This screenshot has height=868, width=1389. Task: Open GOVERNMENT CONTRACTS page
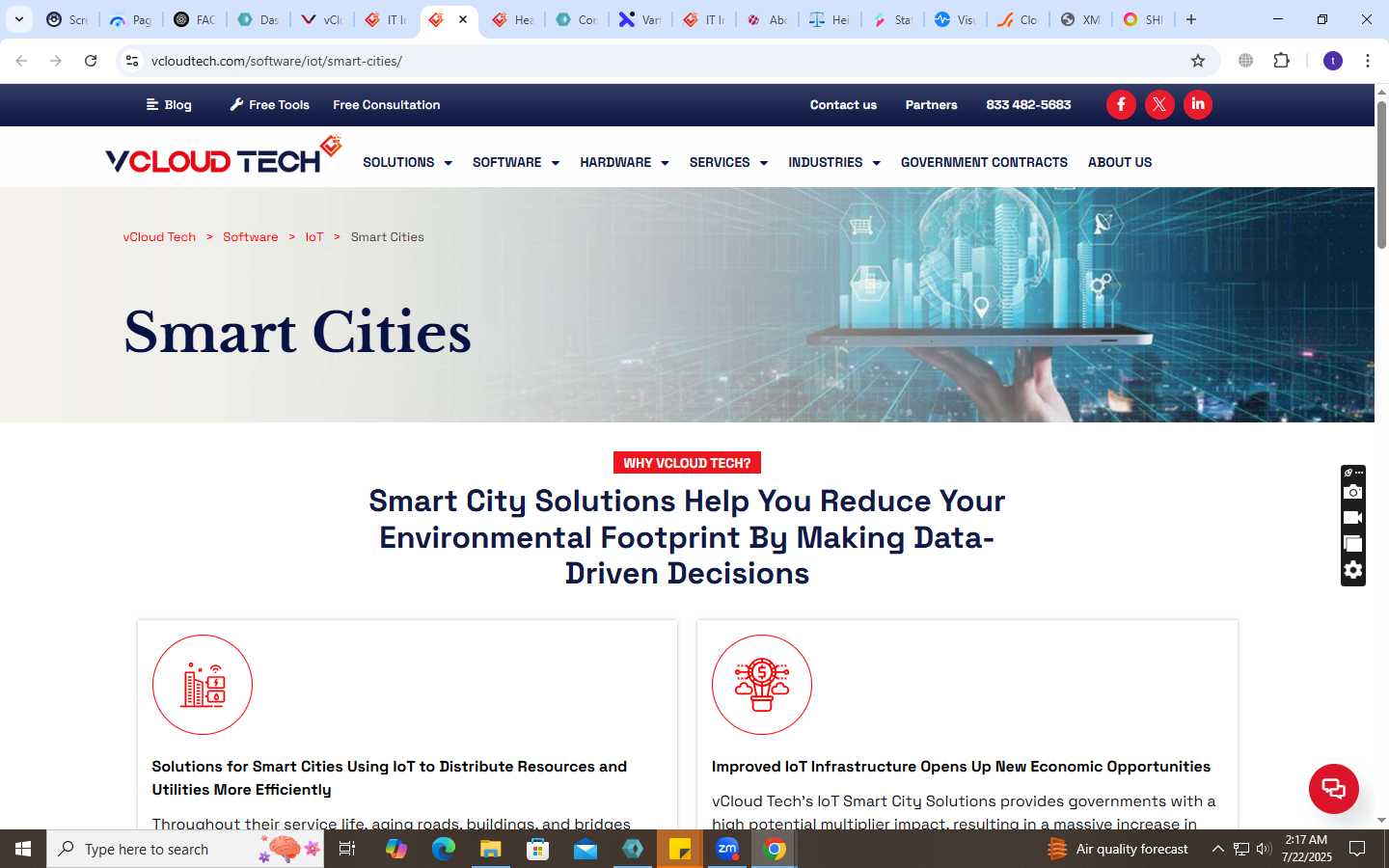(x=984, y=162)
